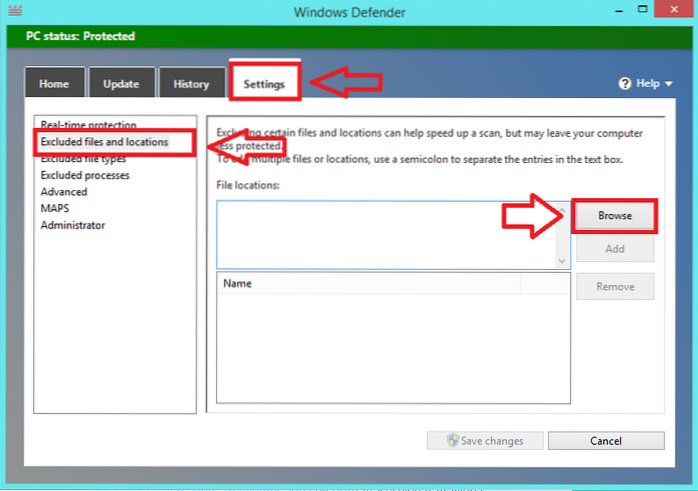Open the Advanced settings section
698x491 pixels.
(64, 192)
